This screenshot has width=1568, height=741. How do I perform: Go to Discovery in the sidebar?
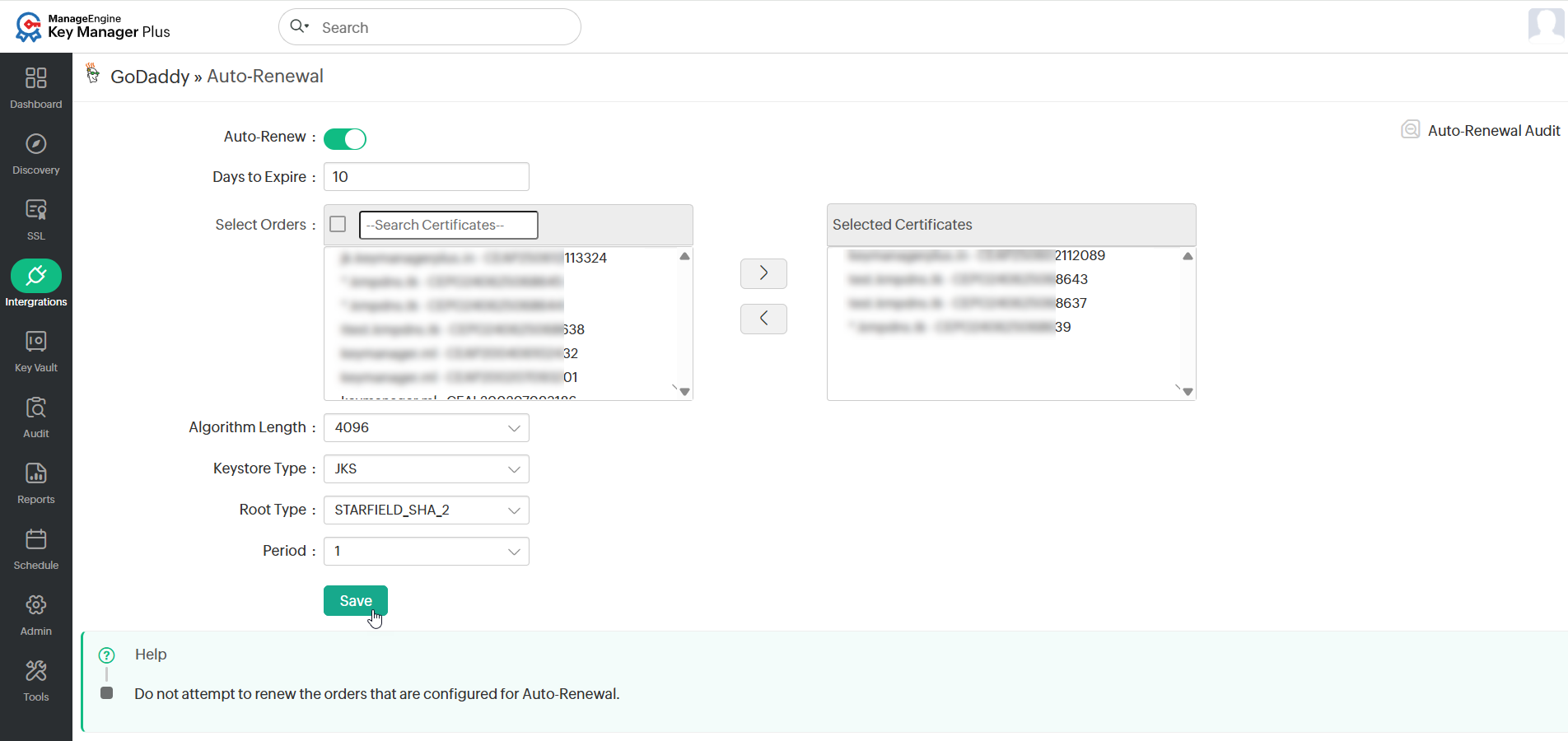coord(36,154)
